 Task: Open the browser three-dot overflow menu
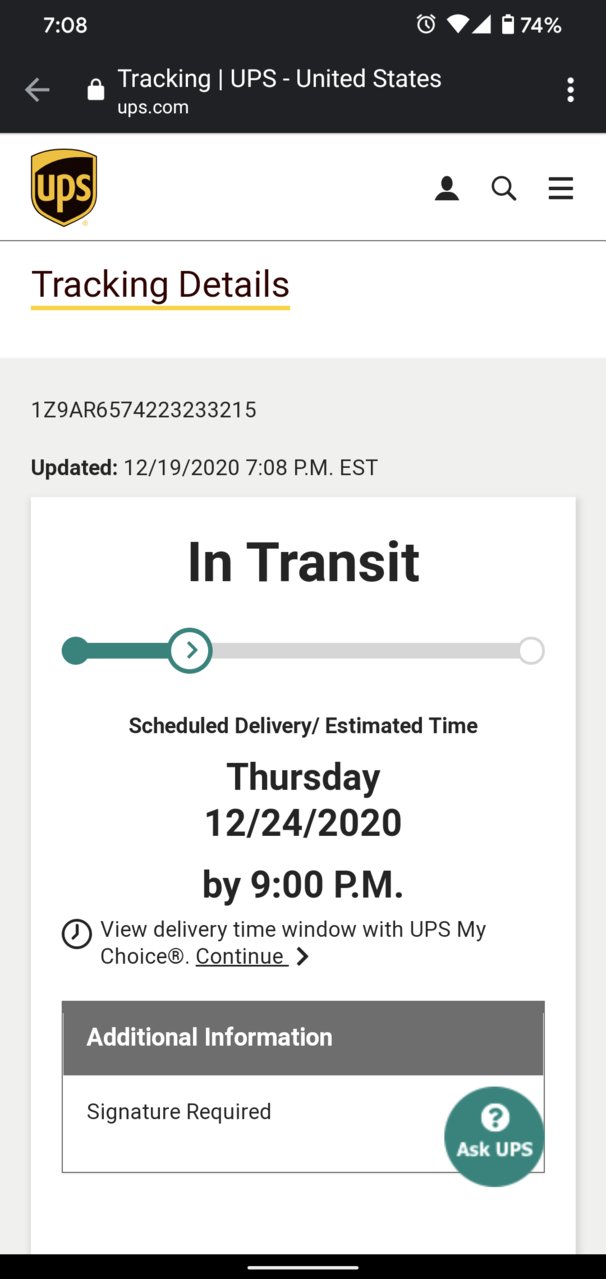(x=570, y=91)
